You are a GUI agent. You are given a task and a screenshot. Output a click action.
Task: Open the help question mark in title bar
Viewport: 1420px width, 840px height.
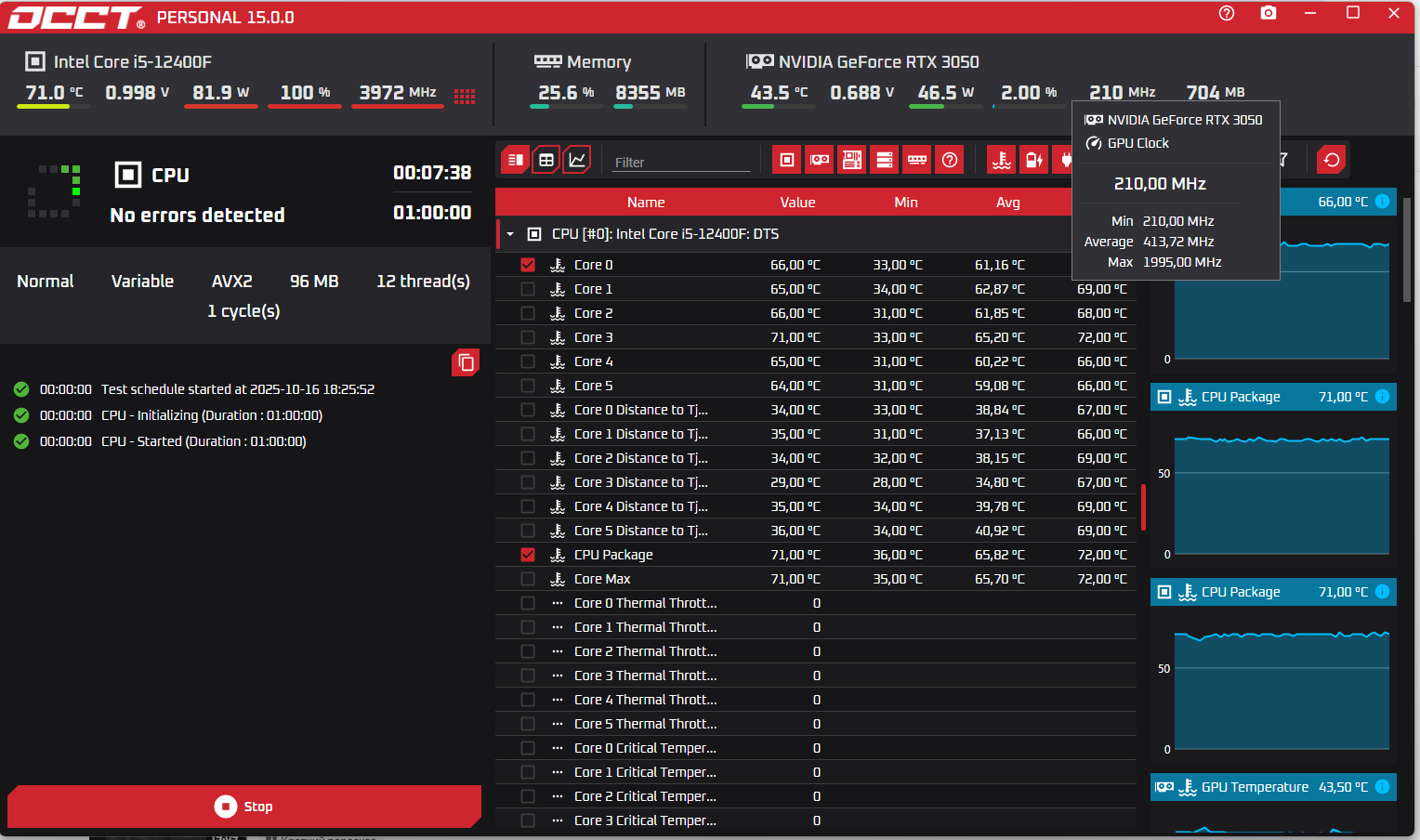[x=1227, y=13]
